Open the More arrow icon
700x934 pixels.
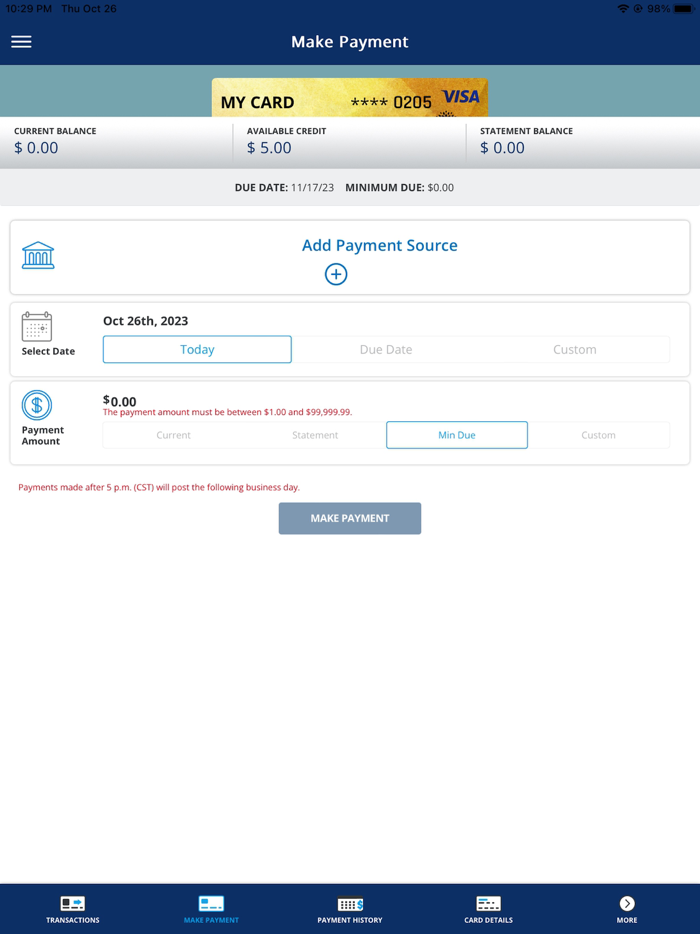click(627, 904)
